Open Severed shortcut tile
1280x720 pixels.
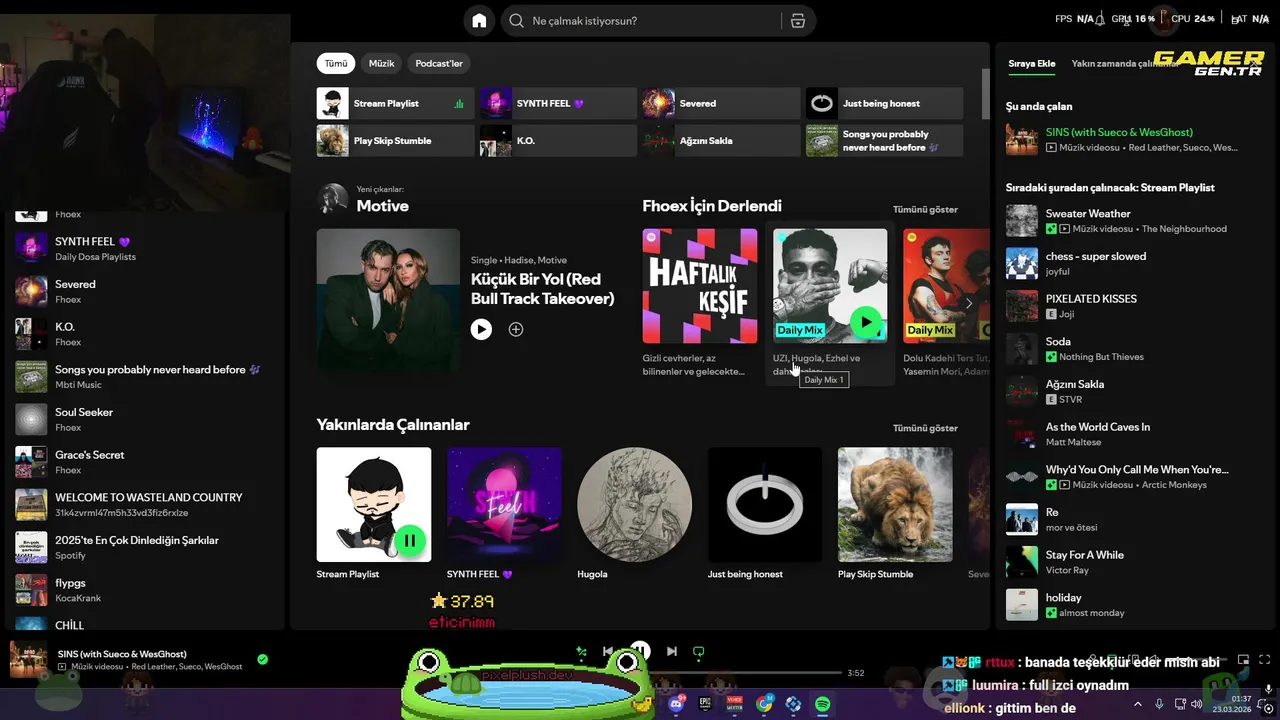(721, 103)
